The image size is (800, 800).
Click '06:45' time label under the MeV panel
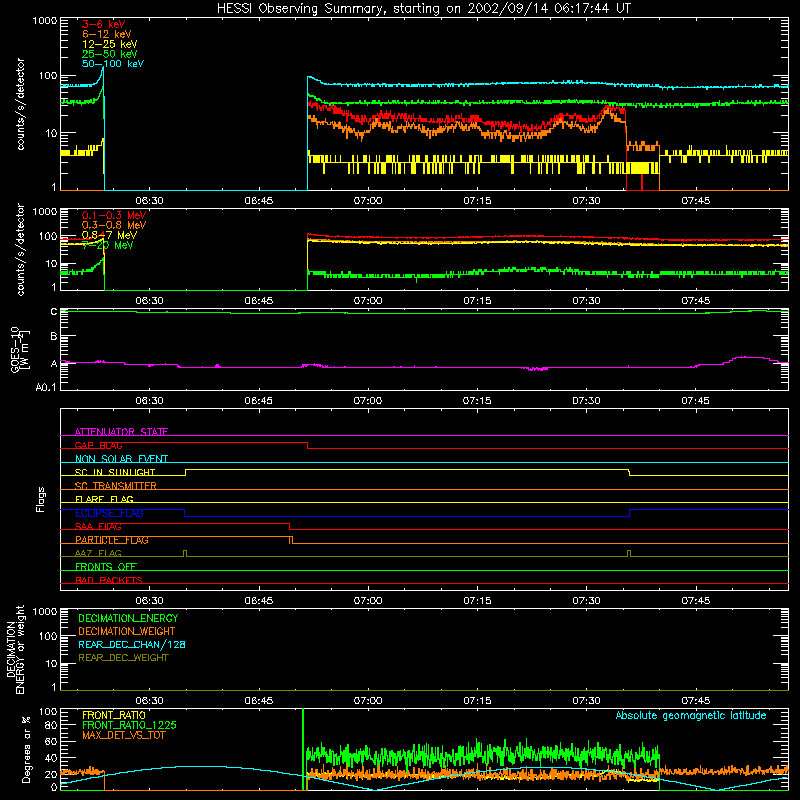click(259, 301)
